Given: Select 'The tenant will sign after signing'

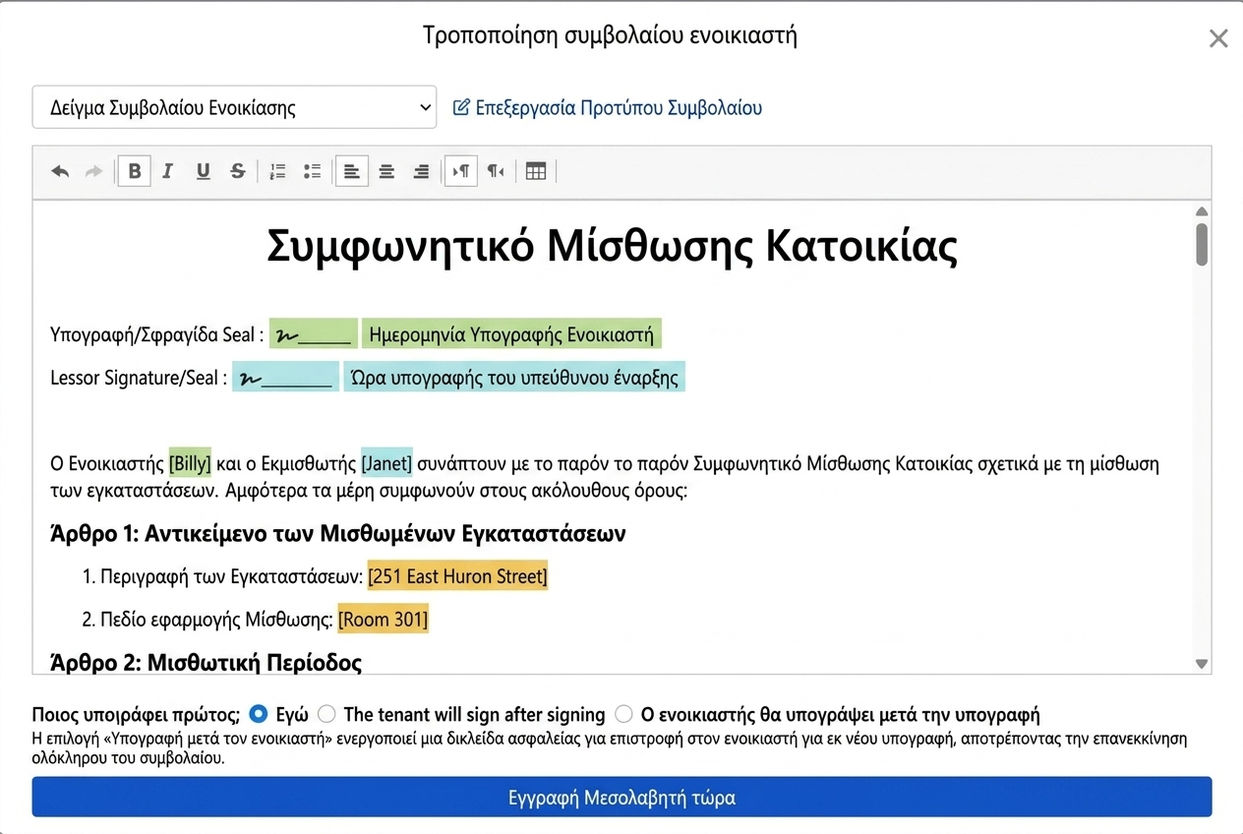Looking at the screenshot, I should (x=326, y=714).
